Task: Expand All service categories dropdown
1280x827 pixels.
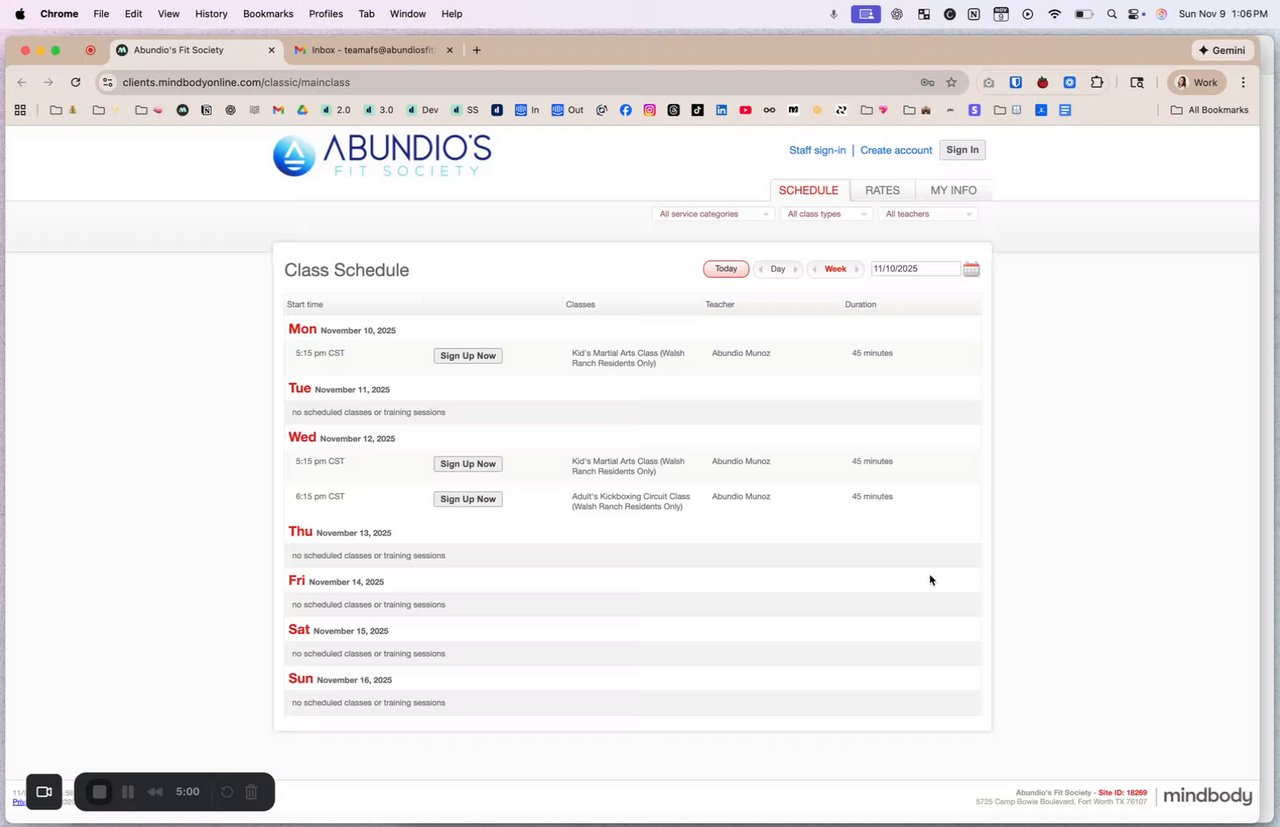Action: pyautogui.click(x=713, y=214)
